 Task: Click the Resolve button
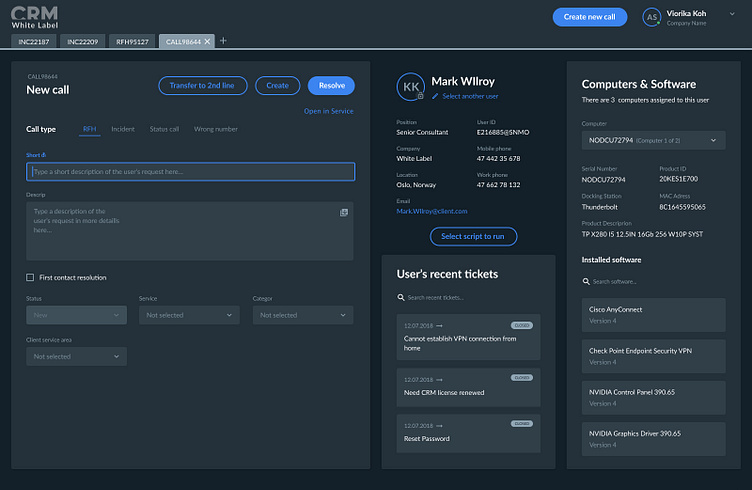pos(331,86)
